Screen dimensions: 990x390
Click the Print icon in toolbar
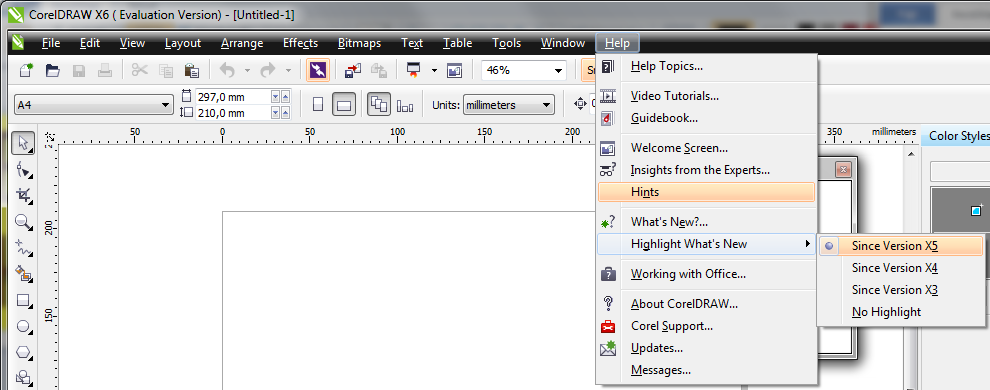pyautogui.click(x=105, y=71)
